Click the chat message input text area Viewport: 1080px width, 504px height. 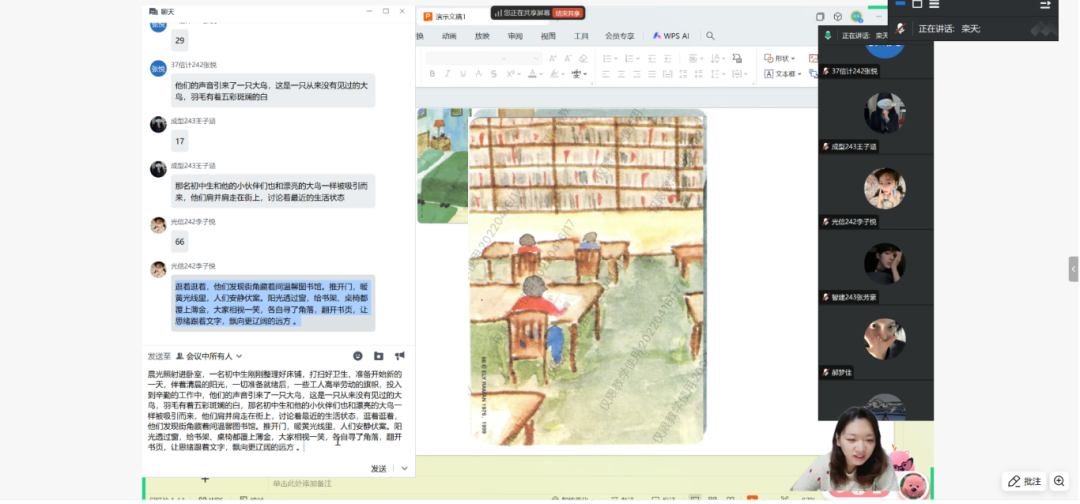pyautogui.click(x=275, y=410)
